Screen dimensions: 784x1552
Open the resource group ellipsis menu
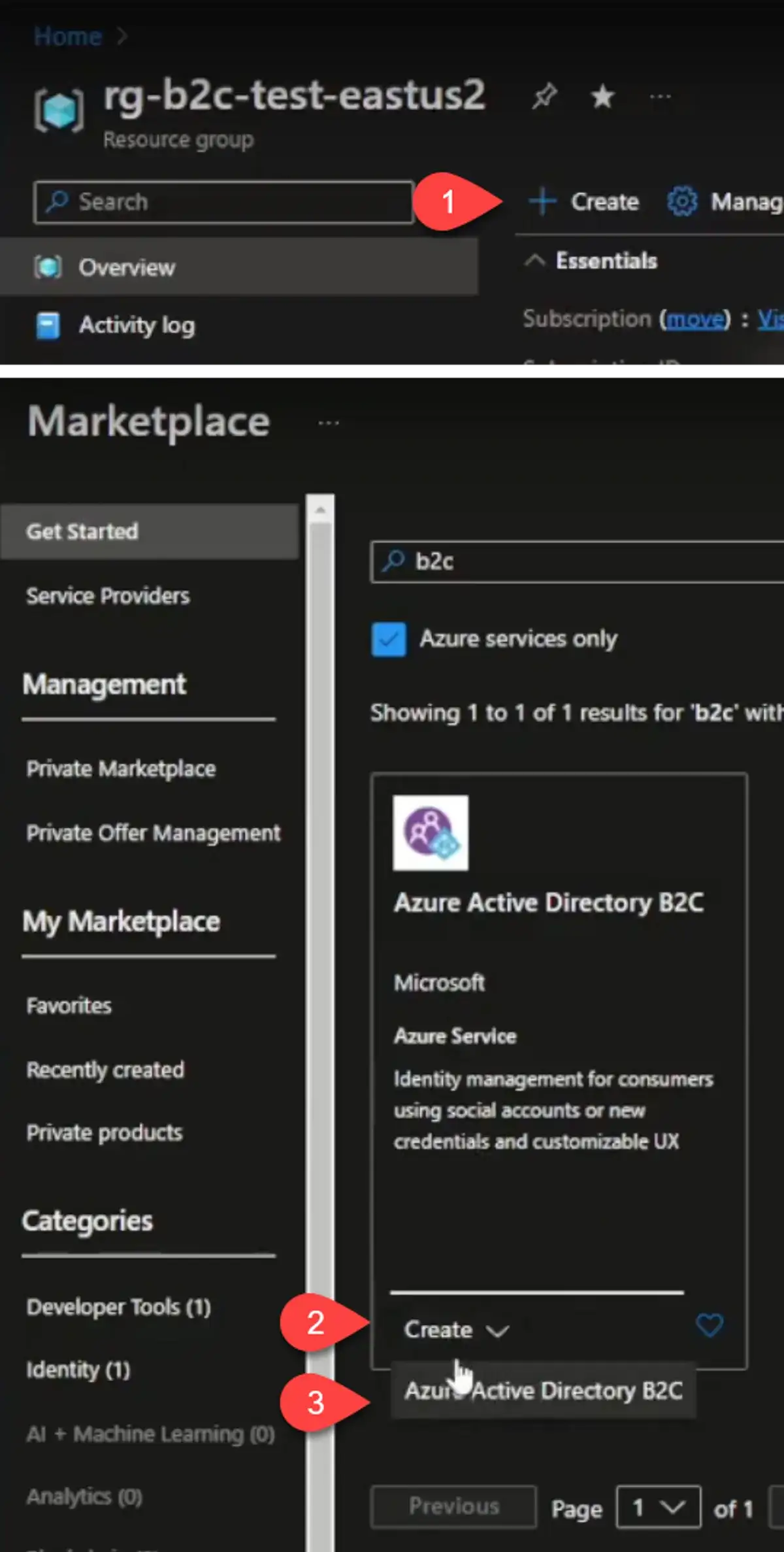click(x=660, y=97)
